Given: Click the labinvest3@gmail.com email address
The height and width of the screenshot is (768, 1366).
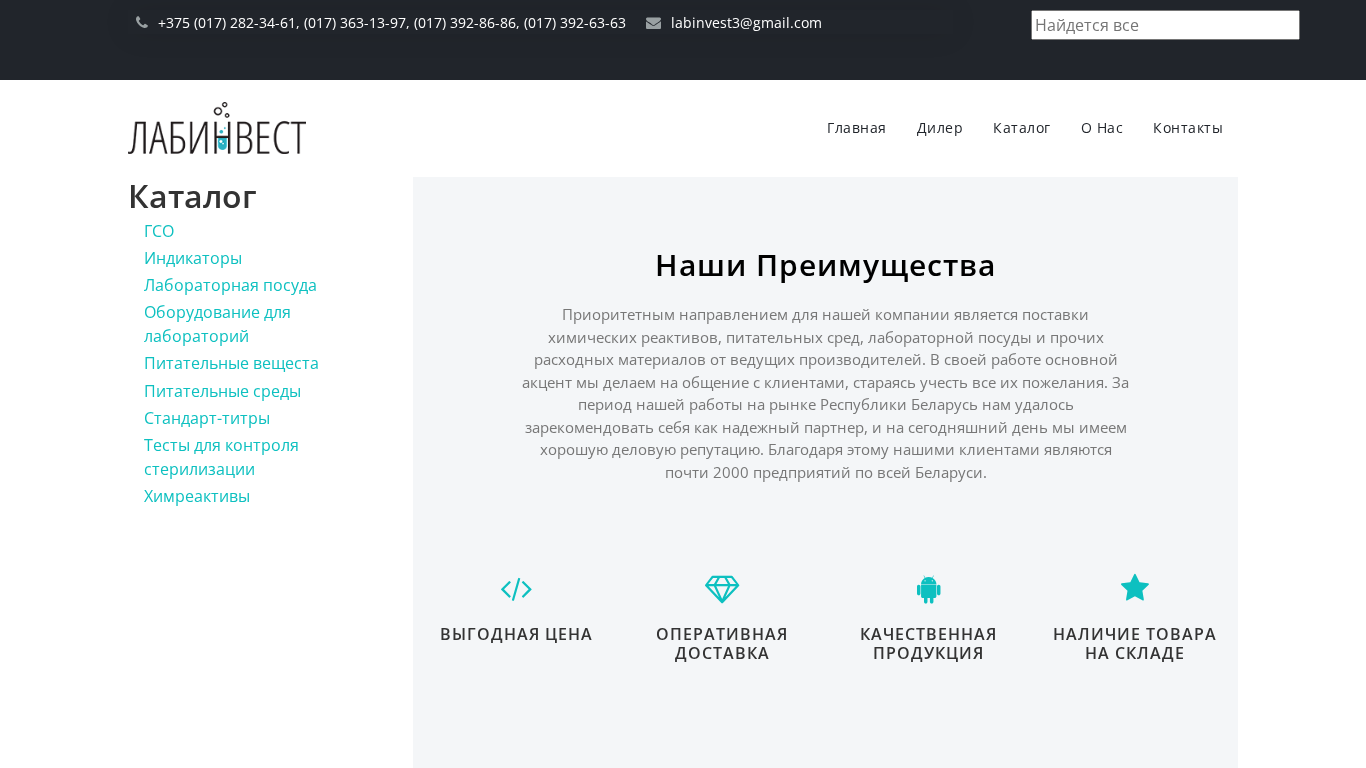Looking at the screenshot, I should coord(746,23).
